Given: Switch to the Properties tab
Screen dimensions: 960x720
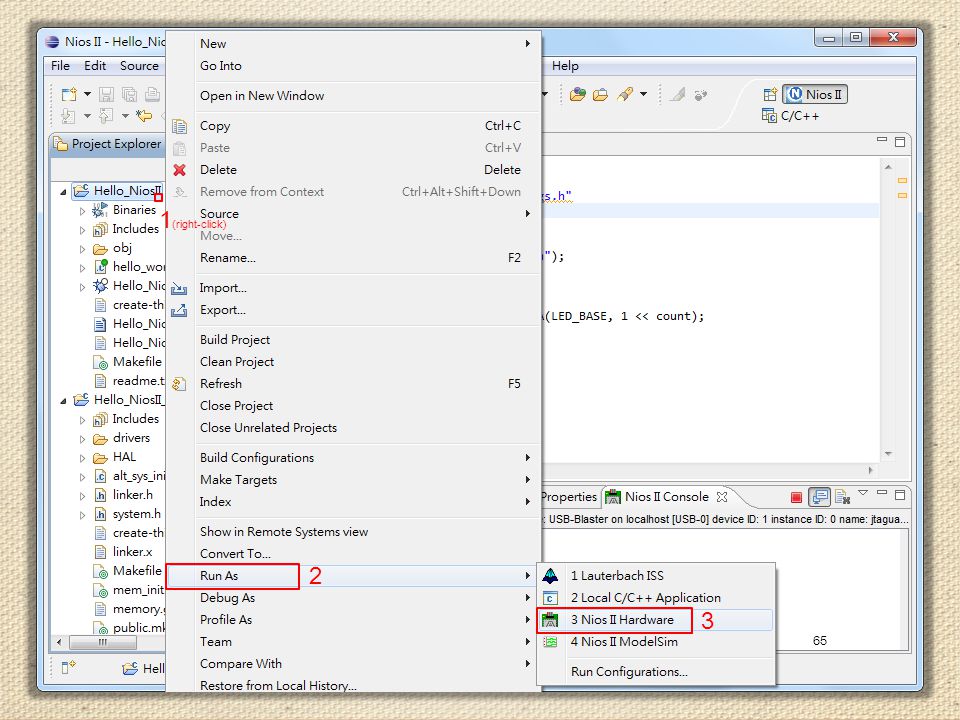Looking at the screenshot, I should tap(569, 497).
